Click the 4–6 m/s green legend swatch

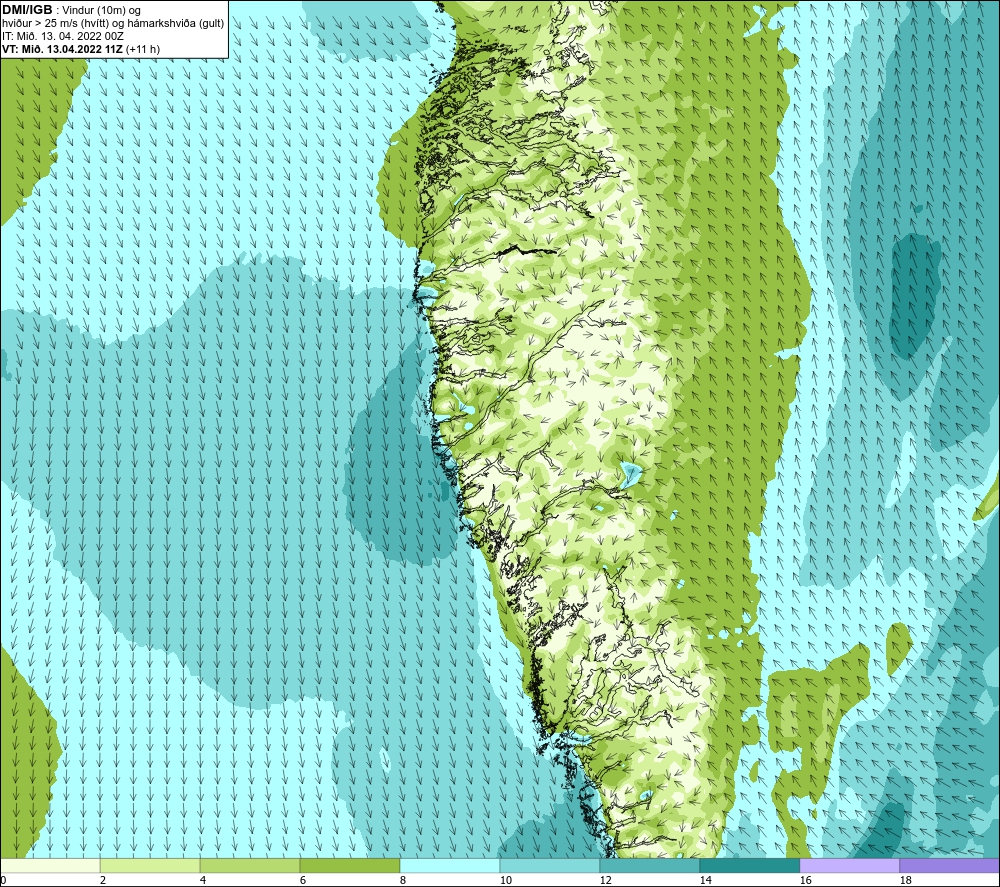[x=250, y=865]
